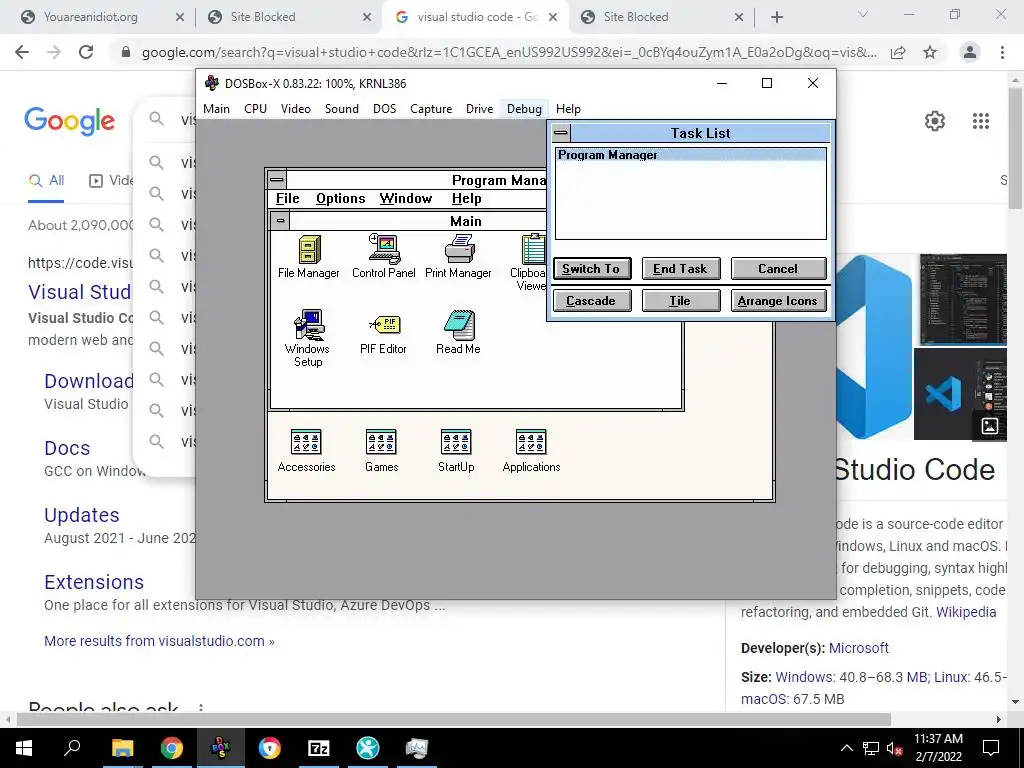This screenshot has width=1024, height=768.
Task: Open Chrome profile avatar
Action: pos(970,52)
